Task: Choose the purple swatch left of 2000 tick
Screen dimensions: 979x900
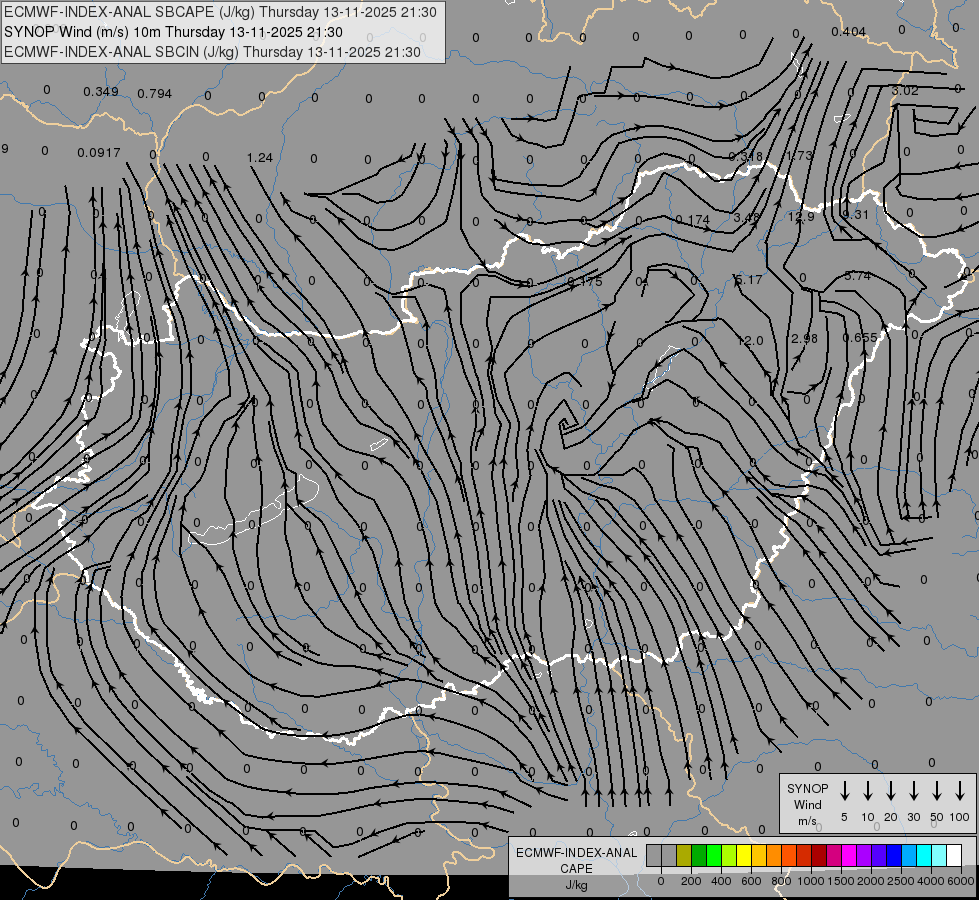Action: pyautogui.click(x=863, y=855)
